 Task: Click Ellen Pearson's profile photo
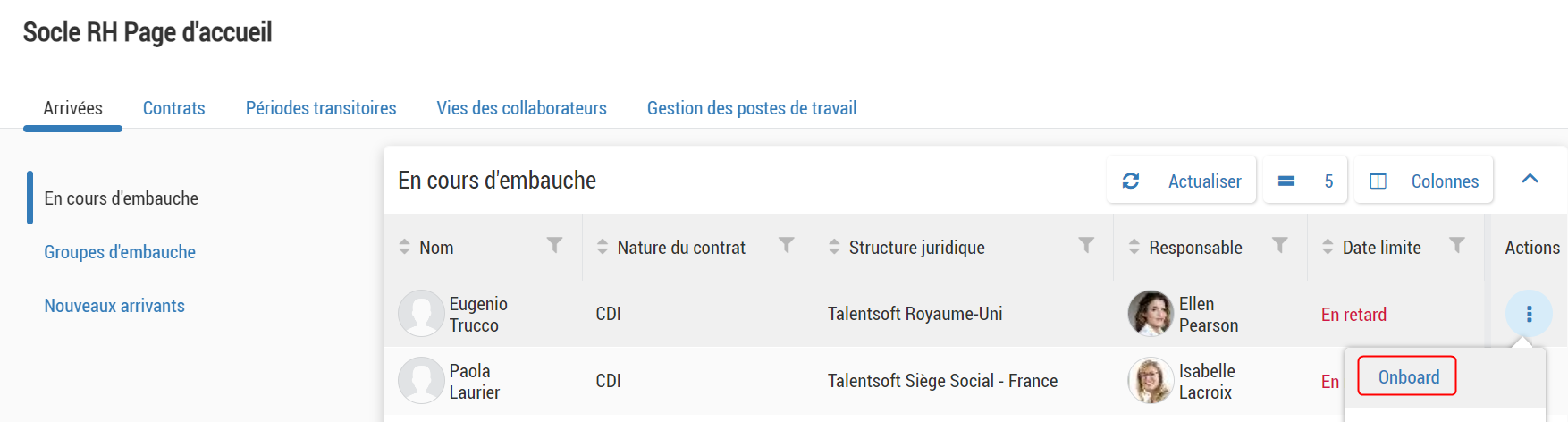[1151, 313]
